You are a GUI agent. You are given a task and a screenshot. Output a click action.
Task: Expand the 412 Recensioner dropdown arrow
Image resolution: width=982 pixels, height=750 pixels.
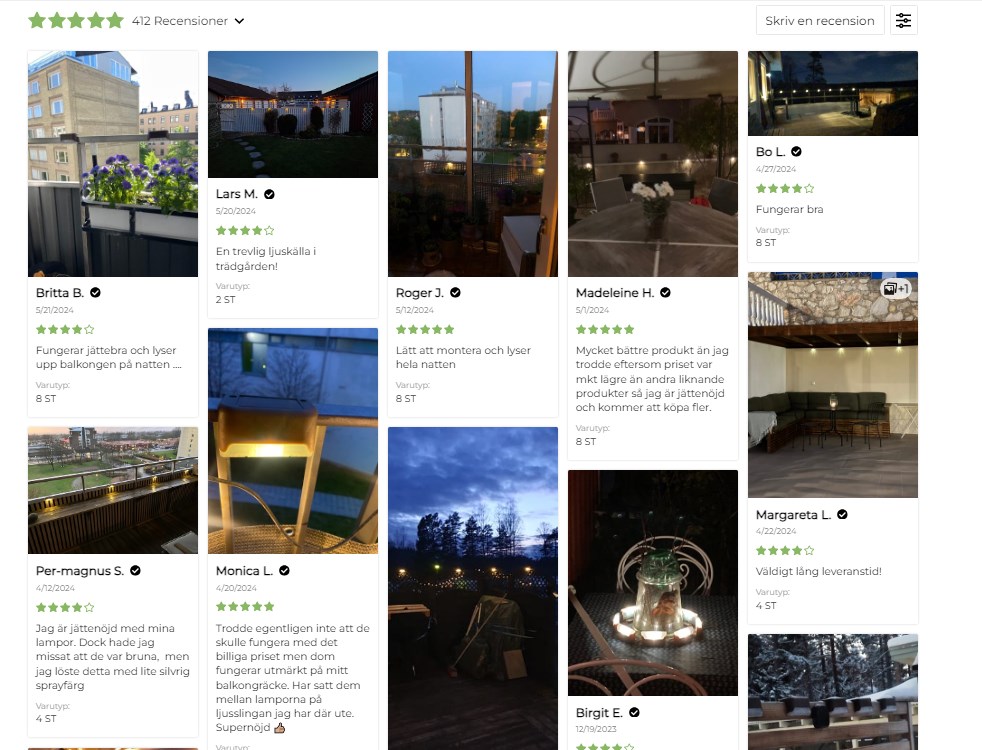pos(239,21)
